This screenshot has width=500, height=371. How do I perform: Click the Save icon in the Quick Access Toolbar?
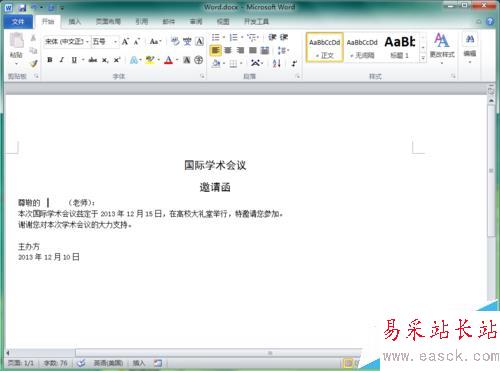22,7
